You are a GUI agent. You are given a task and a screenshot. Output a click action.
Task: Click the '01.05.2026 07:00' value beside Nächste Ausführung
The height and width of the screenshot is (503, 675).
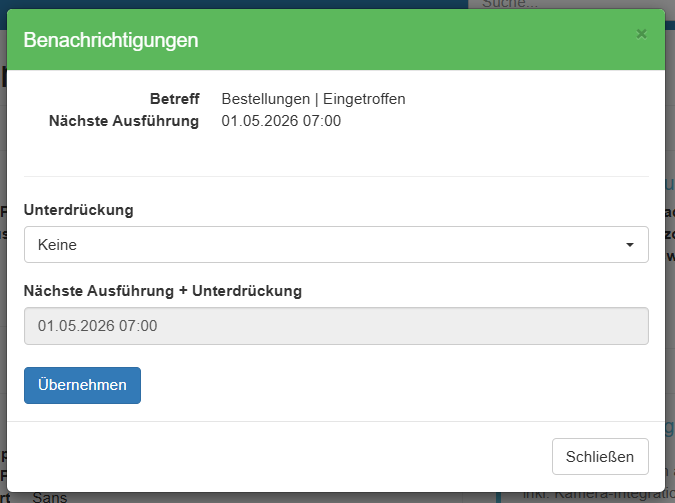[x=281, y=121]
